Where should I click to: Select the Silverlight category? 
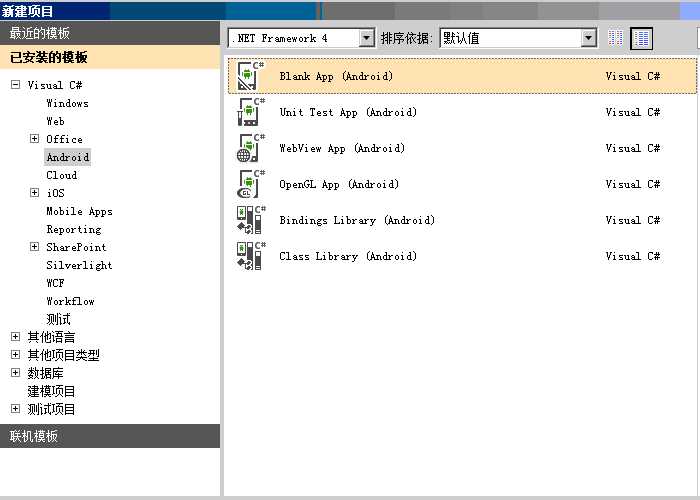79,265
